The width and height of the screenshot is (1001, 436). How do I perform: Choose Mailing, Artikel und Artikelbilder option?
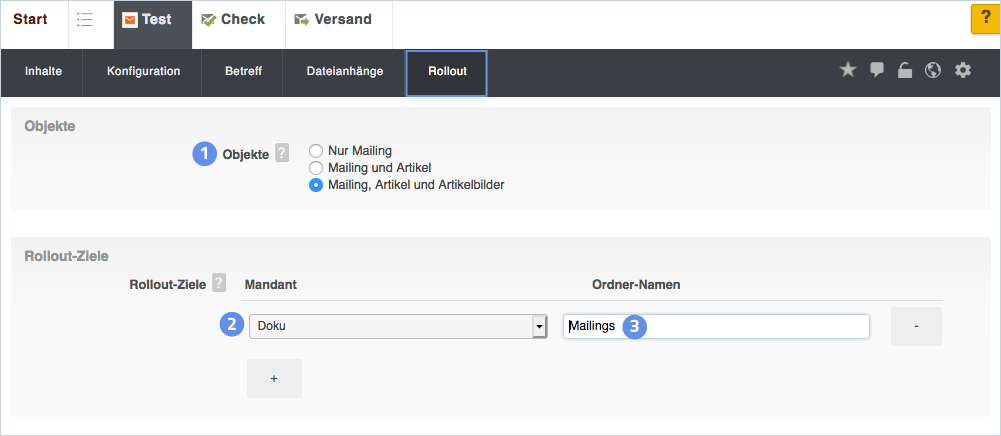click(316, 185)
